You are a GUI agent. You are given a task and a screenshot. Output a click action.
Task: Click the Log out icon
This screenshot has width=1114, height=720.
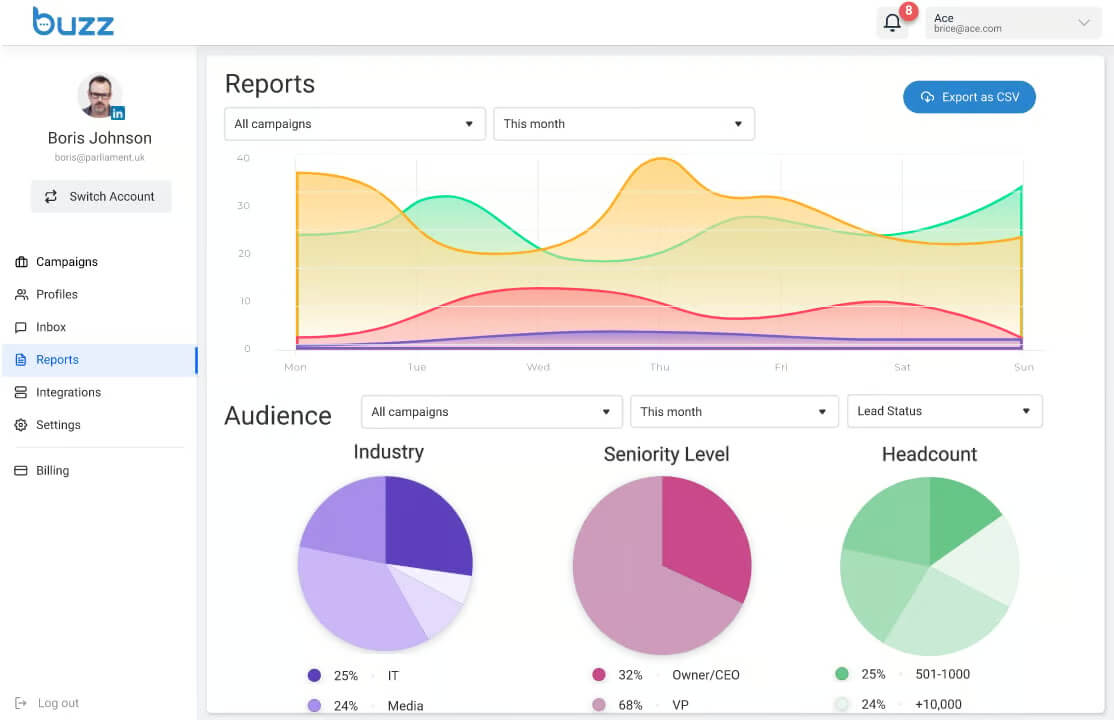point(21,703)
